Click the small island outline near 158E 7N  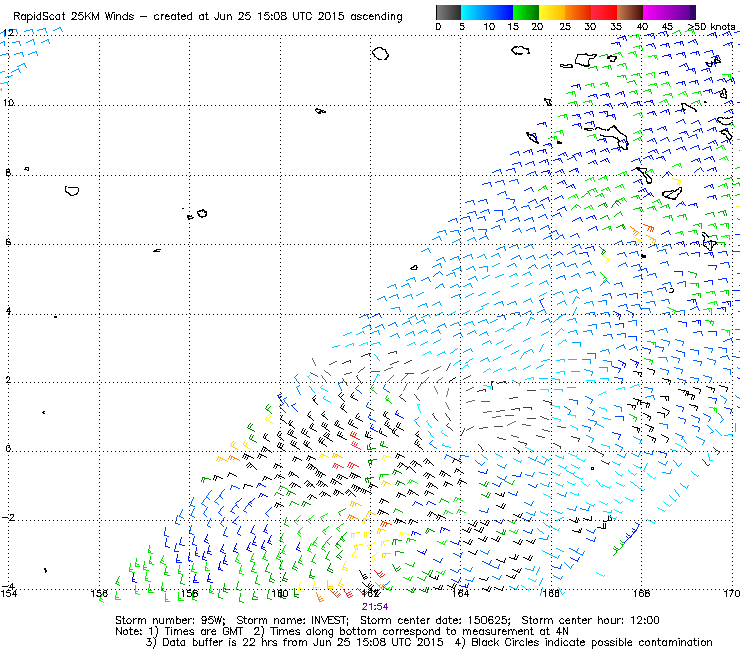click(202, 213)
